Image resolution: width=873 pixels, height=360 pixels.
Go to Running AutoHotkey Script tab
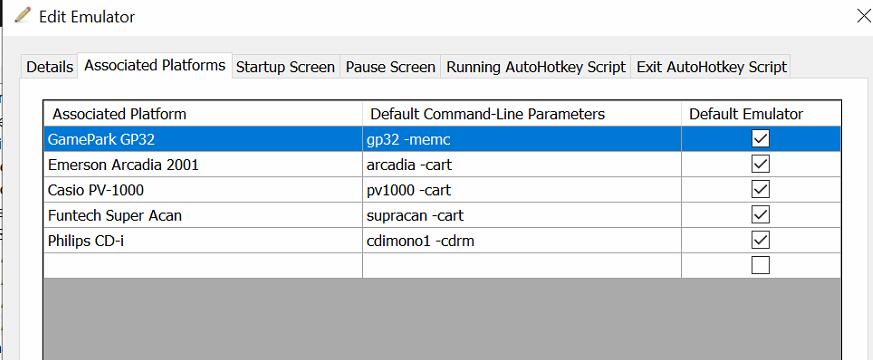point(536,67)
